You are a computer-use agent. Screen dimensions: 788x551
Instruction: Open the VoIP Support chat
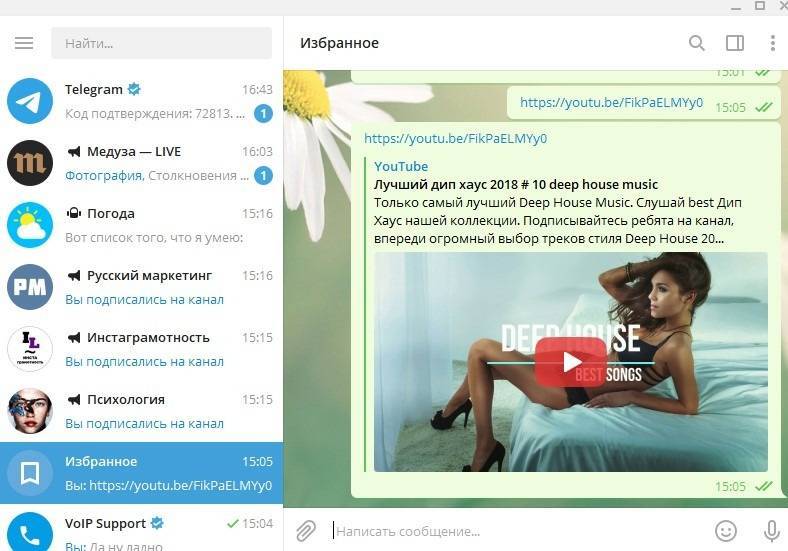point(141,528)
